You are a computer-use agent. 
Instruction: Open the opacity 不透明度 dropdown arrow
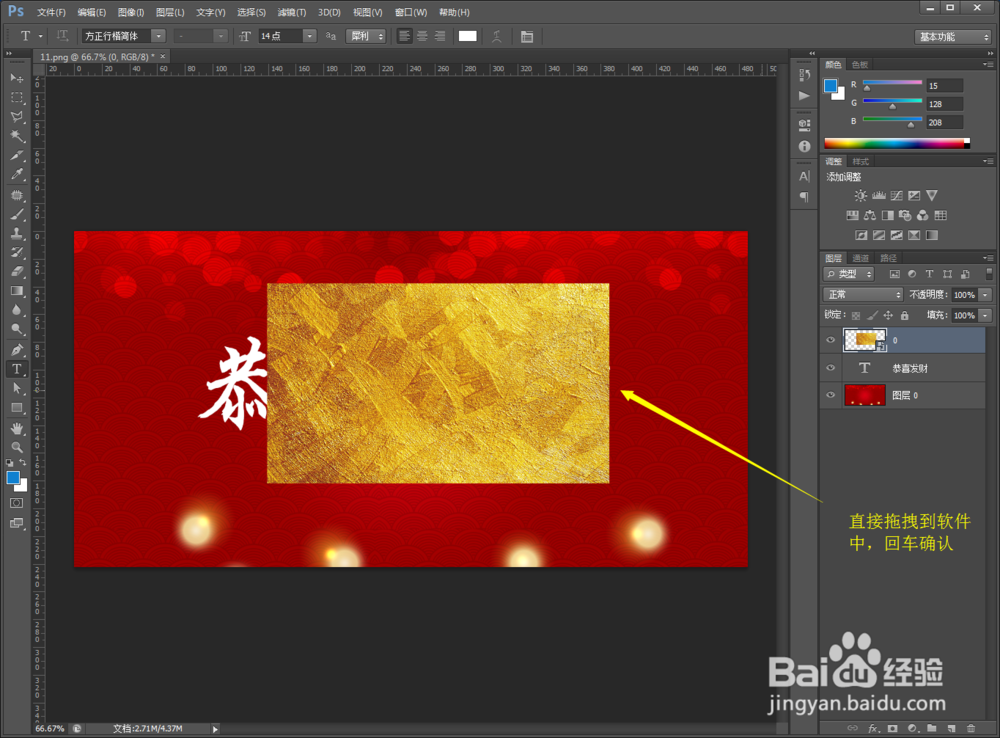(x=986, y=295)
